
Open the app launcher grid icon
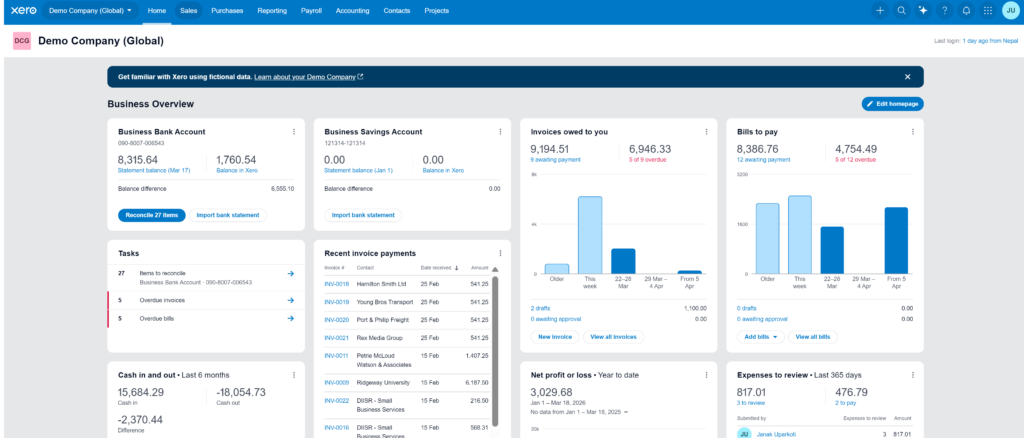[988, 10]
